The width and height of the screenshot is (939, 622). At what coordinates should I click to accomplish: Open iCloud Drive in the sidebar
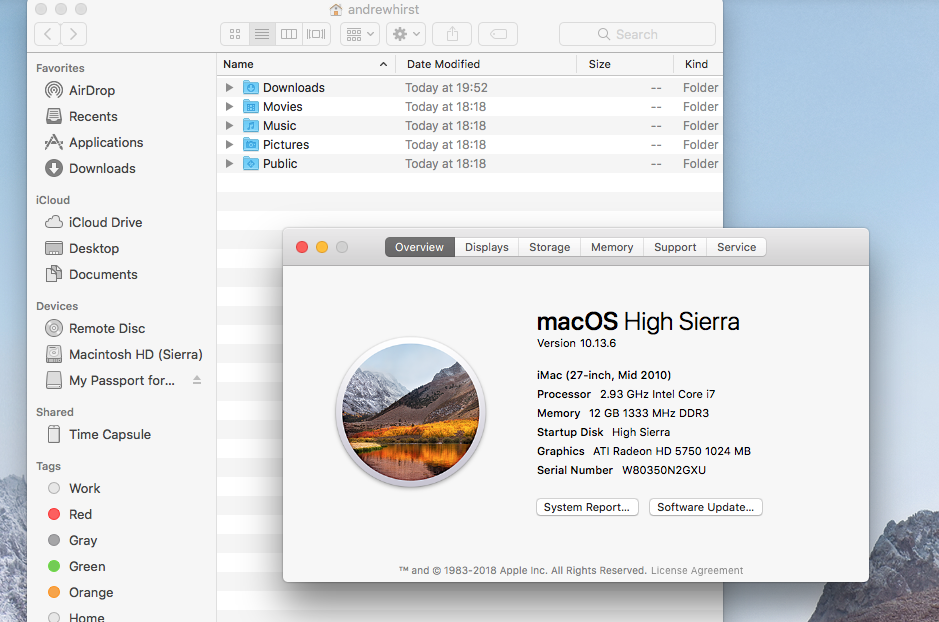tap(94, 222)
